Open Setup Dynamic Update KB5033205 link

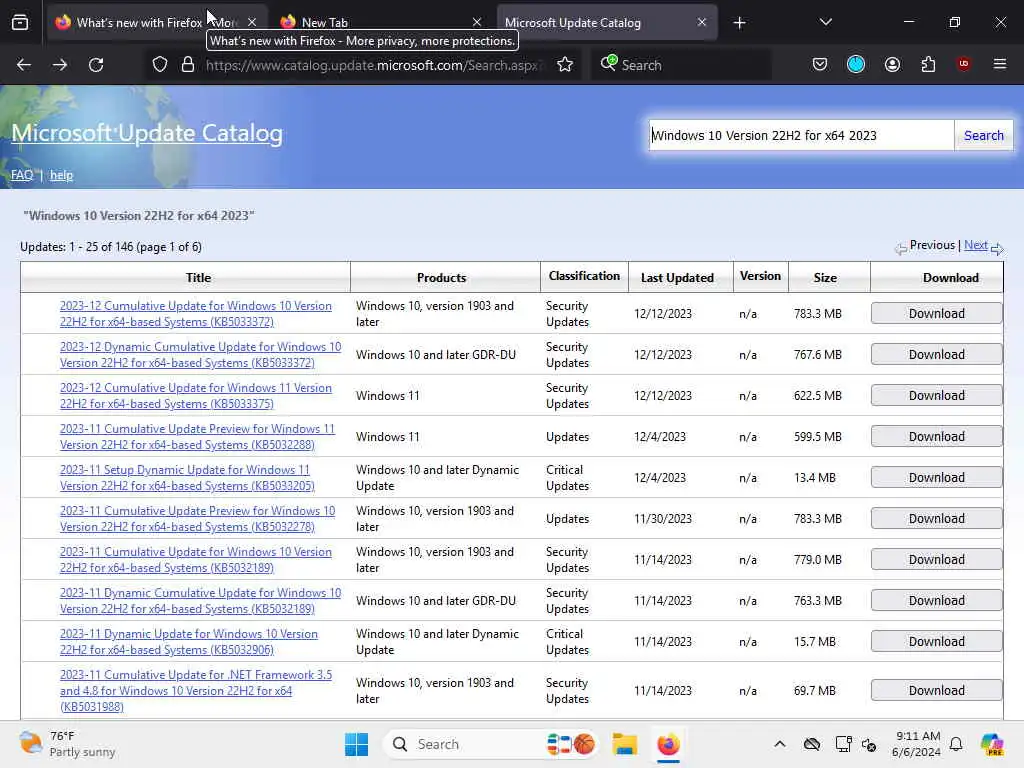[187, 477]
